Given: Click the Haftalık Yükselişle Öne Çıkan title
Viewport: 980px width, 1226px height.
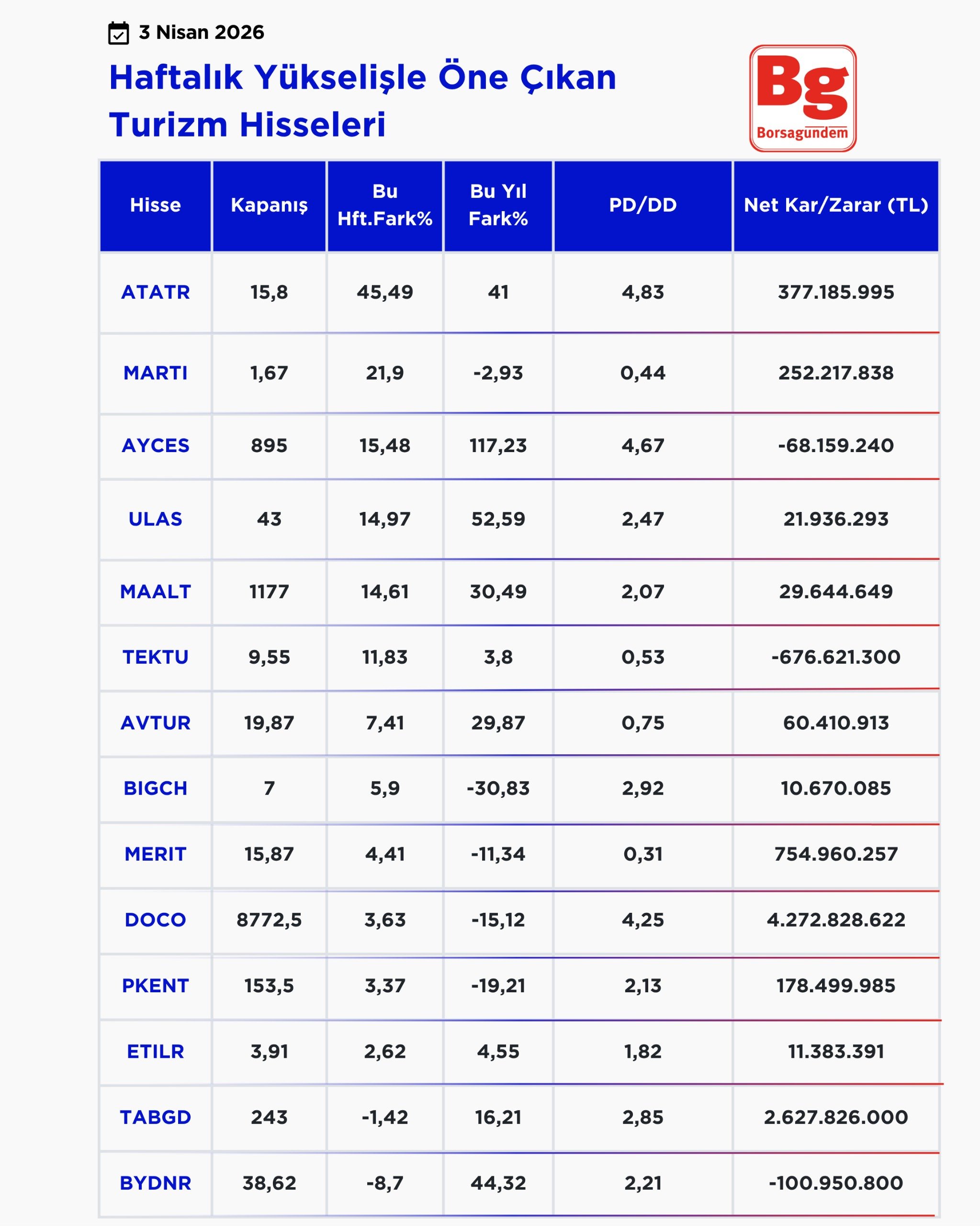Looking at the screenshot, I should click(x=362, y=77).
